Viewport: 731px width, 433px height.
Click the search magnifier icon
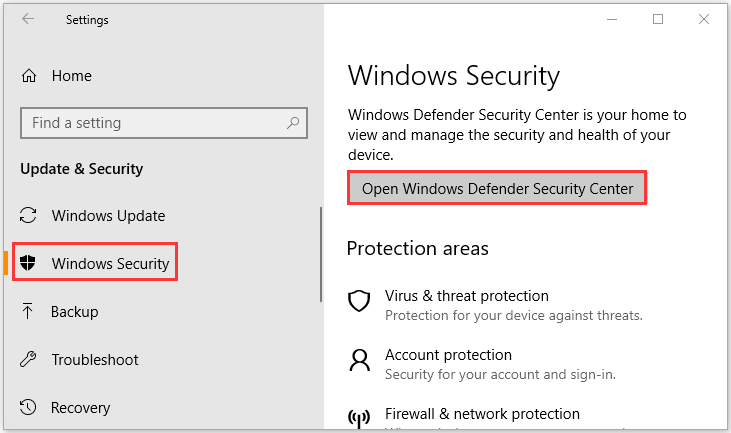point(293,123)
